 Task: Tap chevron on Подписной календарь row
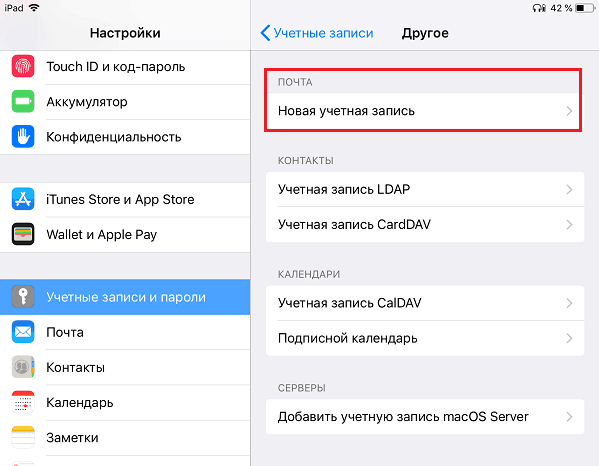point(569,338)
